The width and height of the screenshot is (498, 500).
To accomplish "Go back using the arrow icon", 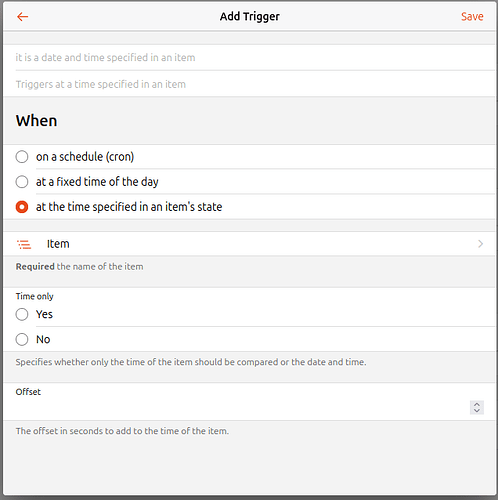I will tap(23, 16).
